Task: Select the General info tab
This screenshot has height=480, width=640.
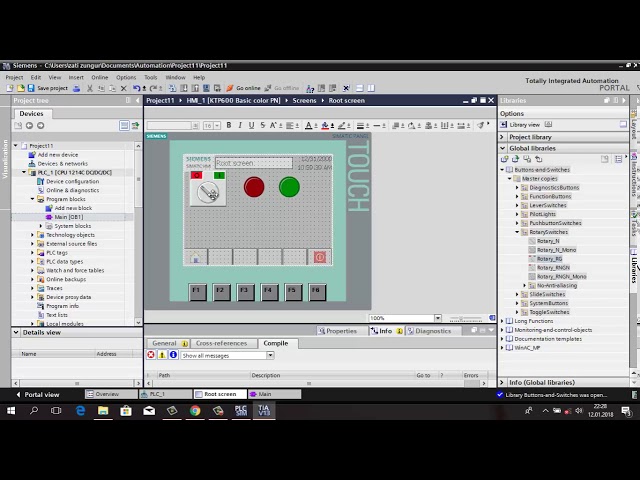Action: click(x=169, y=343)
